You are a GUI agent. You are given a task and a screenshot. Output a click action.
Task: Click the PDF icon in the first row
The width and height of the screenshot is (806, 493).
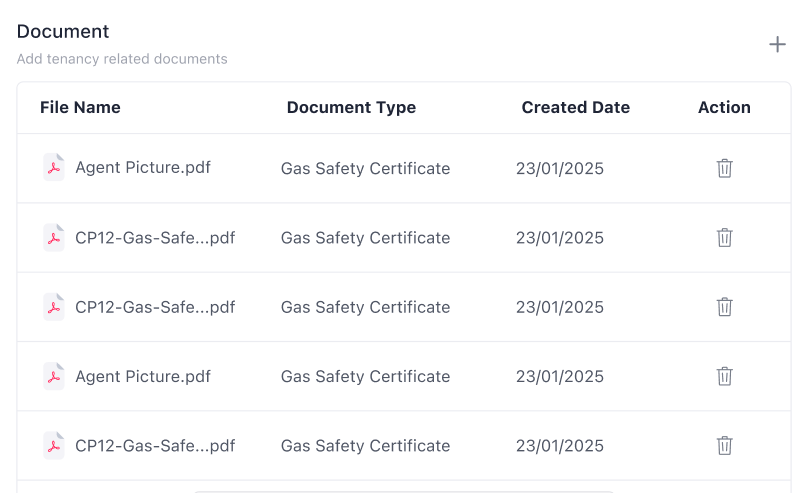pos(54,168)
